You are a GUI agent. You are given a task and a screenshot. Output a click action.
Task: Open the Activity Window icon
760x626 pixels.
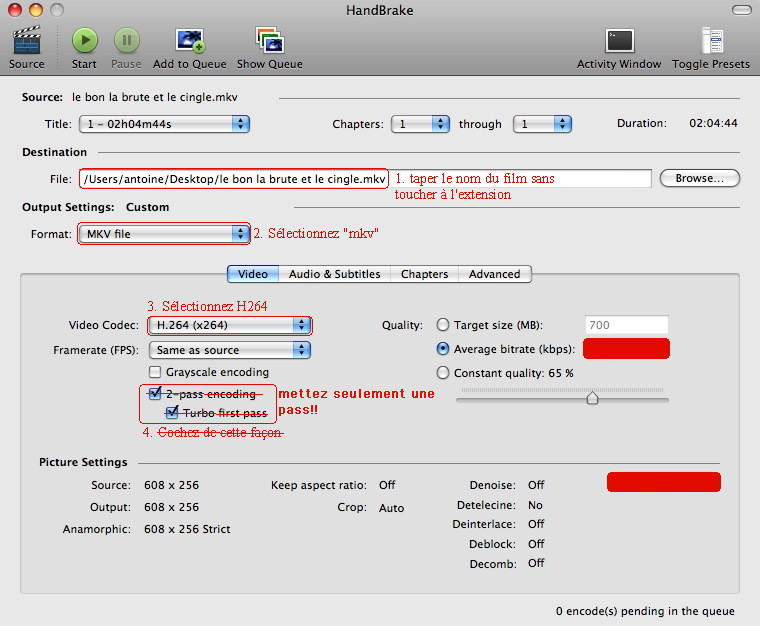point(619,41)
